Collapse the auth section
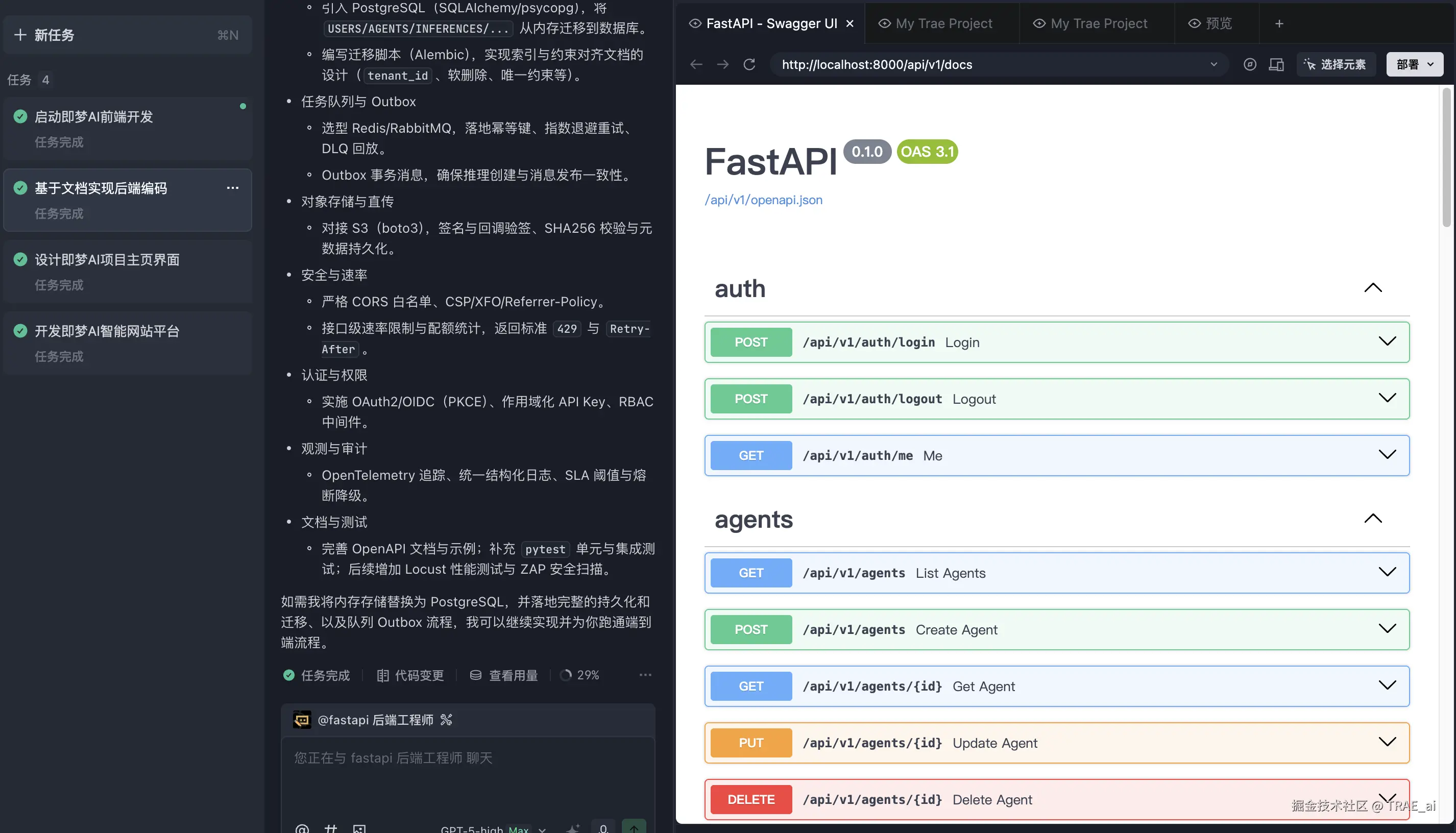 coord(1372,288)
